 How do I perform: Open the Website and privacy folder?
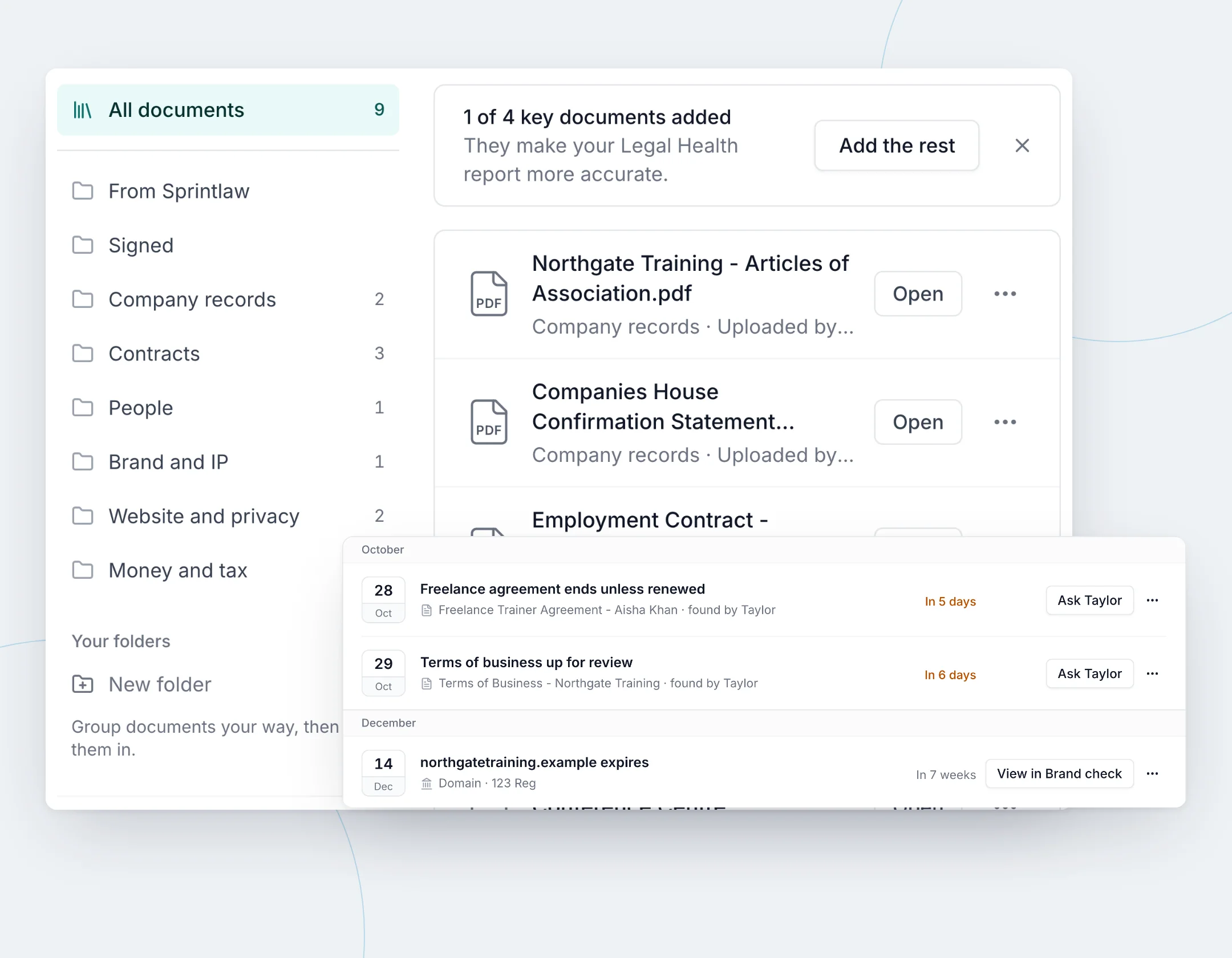coord(228,516)
